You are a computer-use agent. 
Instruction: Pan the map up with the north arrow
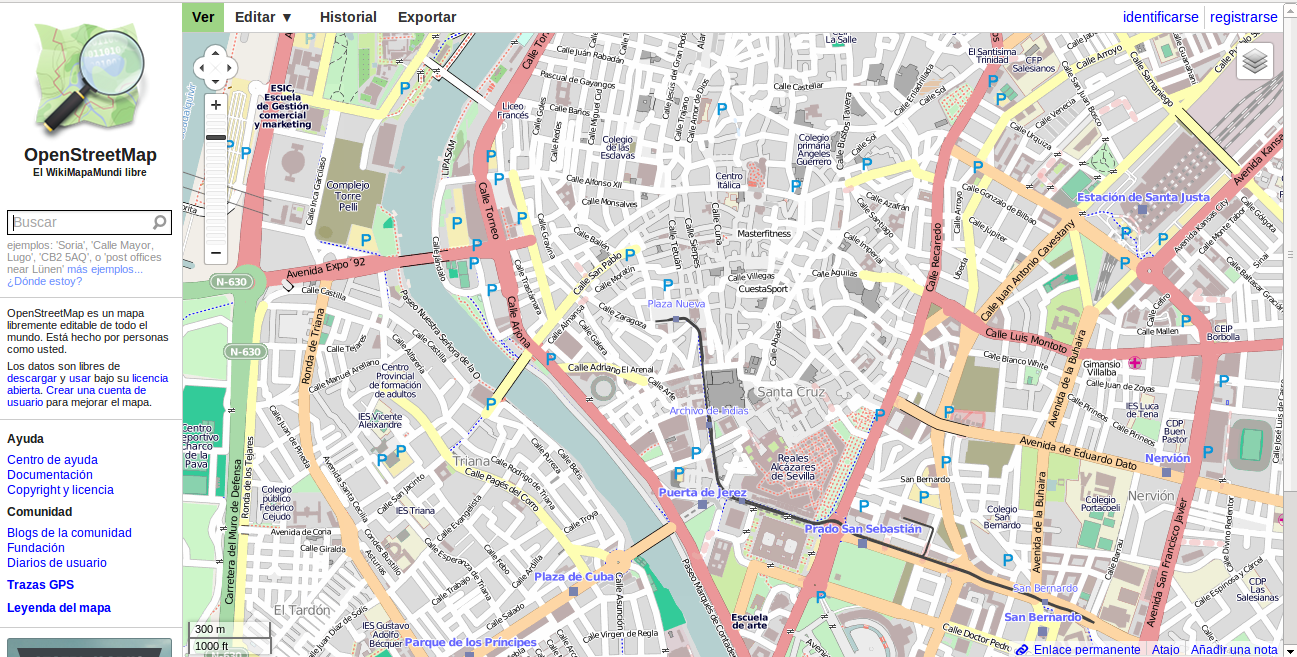click(x=216, y=54)
